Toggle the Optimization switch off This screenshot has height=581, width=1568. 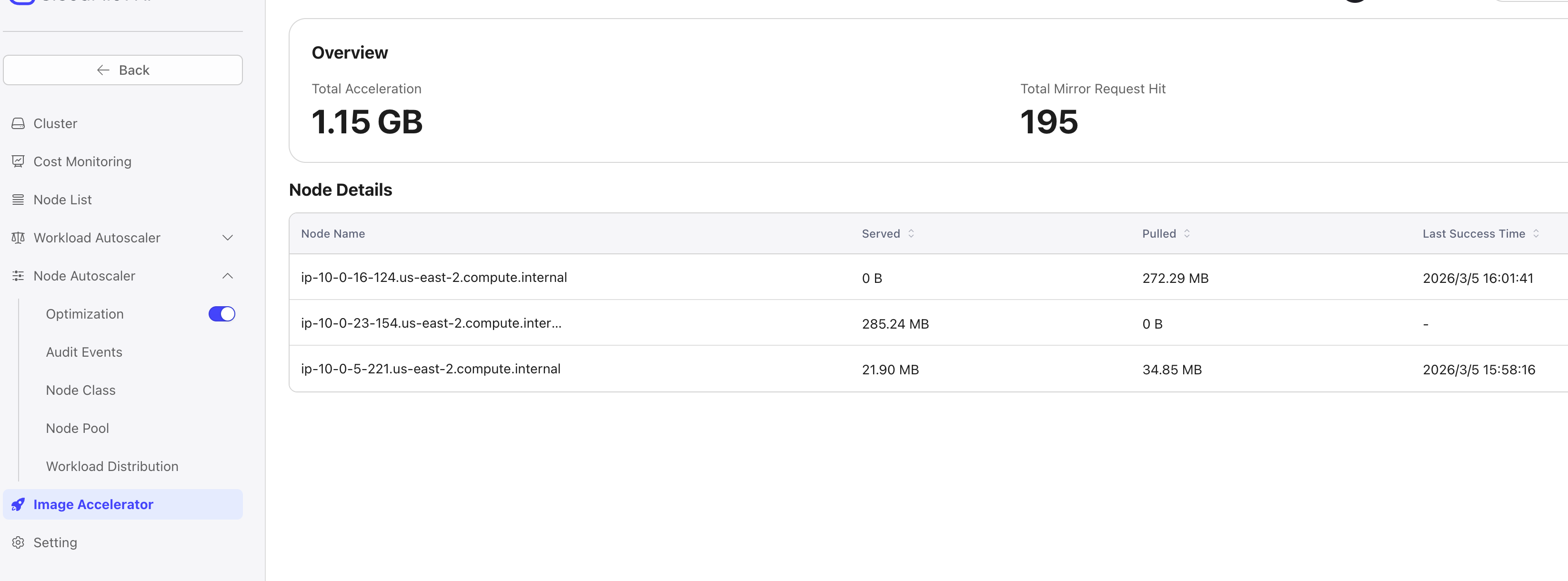pos(221,314)
